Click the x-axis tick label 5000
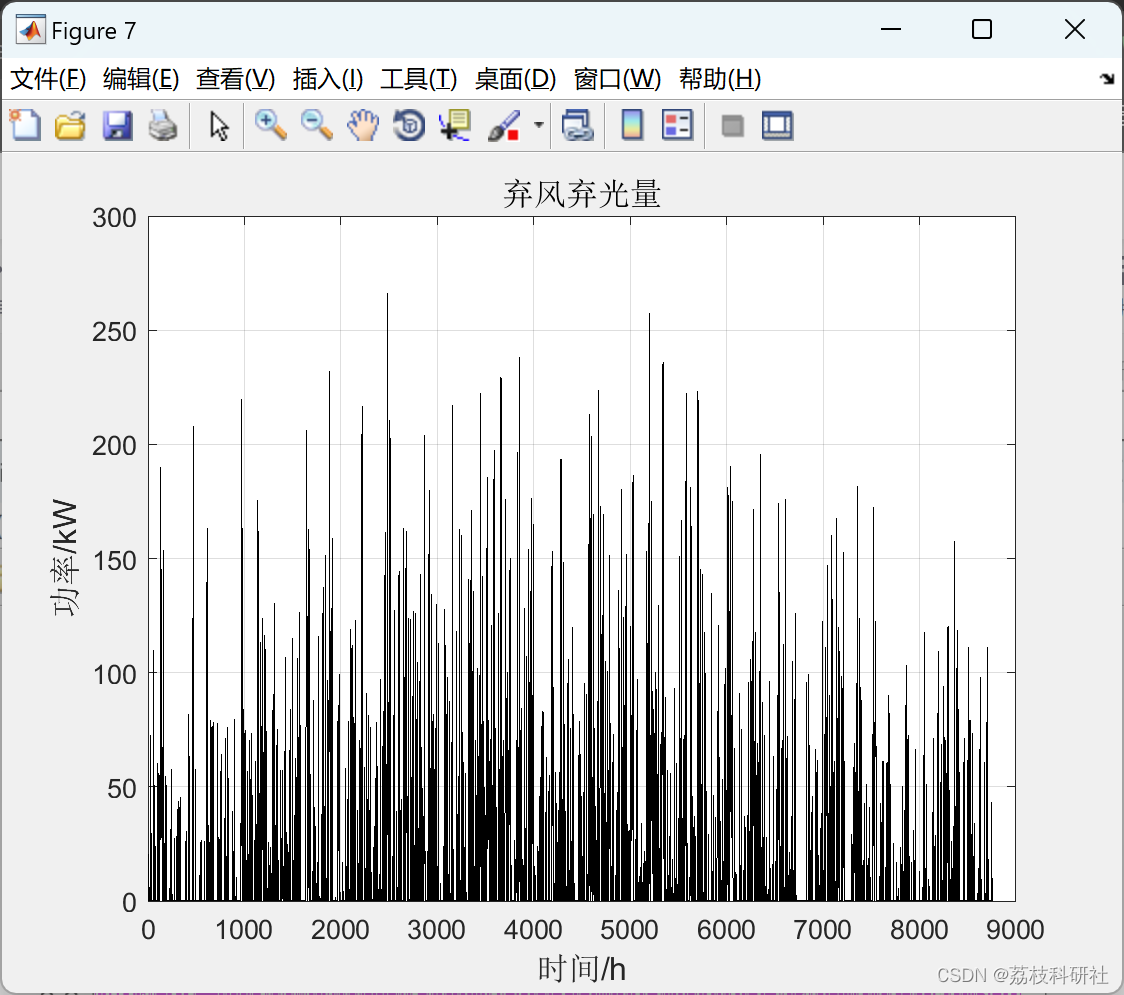The height and width of the screenshot is (995, 1124). pyautogui.click(x=629, y=930)
